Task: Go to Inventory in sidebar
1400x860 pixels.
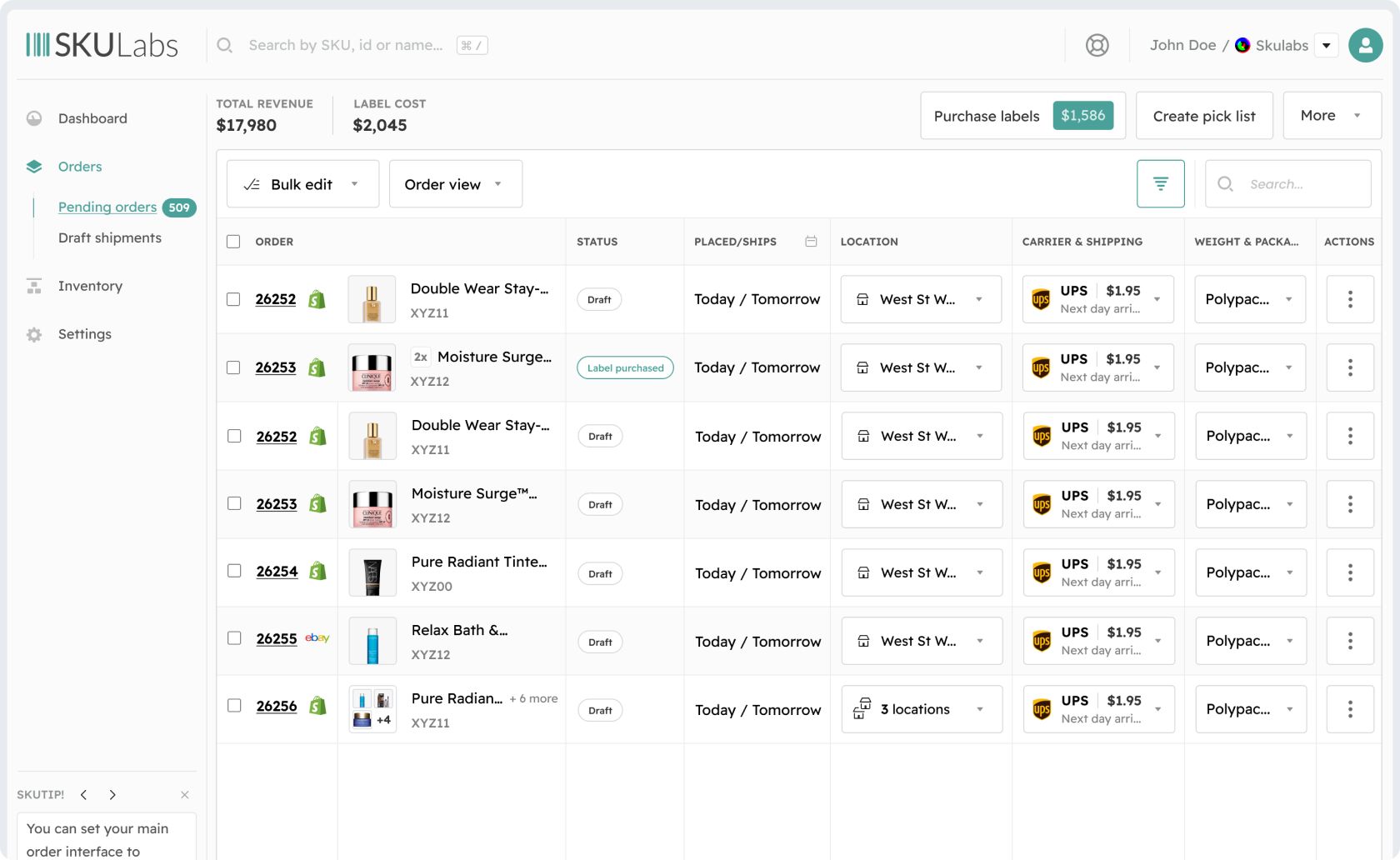Action: 90,286
